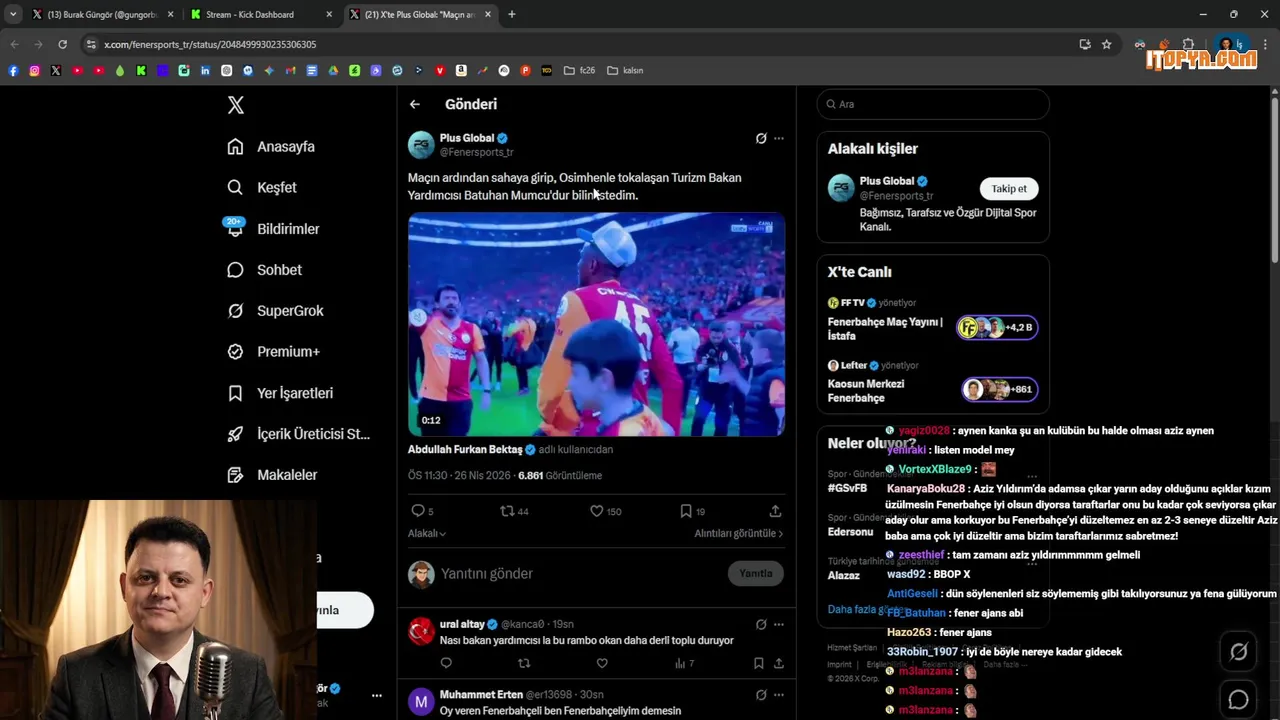Open floating chat bubble button
1280x720 pixels.
(1238, 700)
